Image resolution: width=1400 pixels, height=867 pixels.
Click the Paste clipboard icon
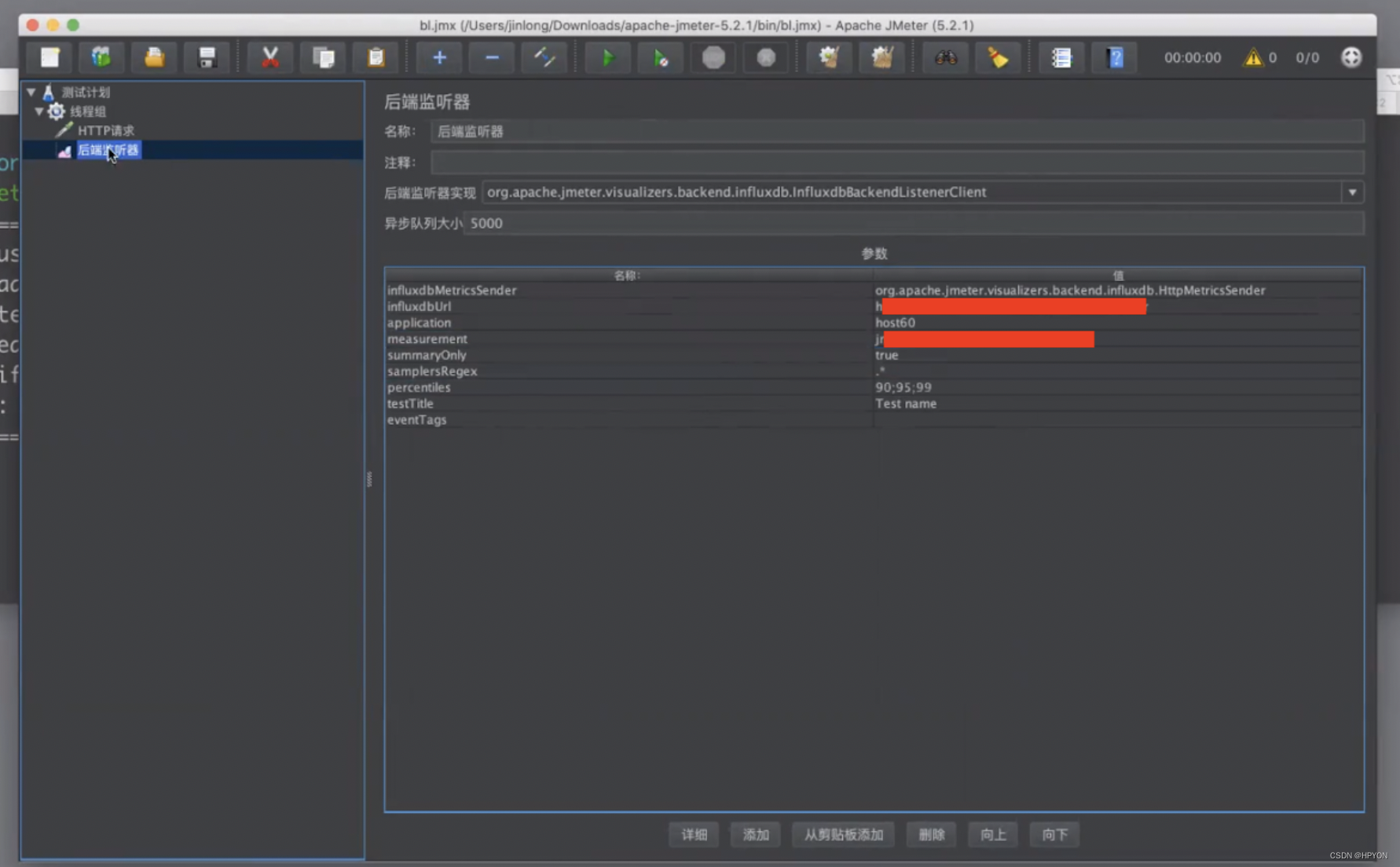[x=376, y=57]
